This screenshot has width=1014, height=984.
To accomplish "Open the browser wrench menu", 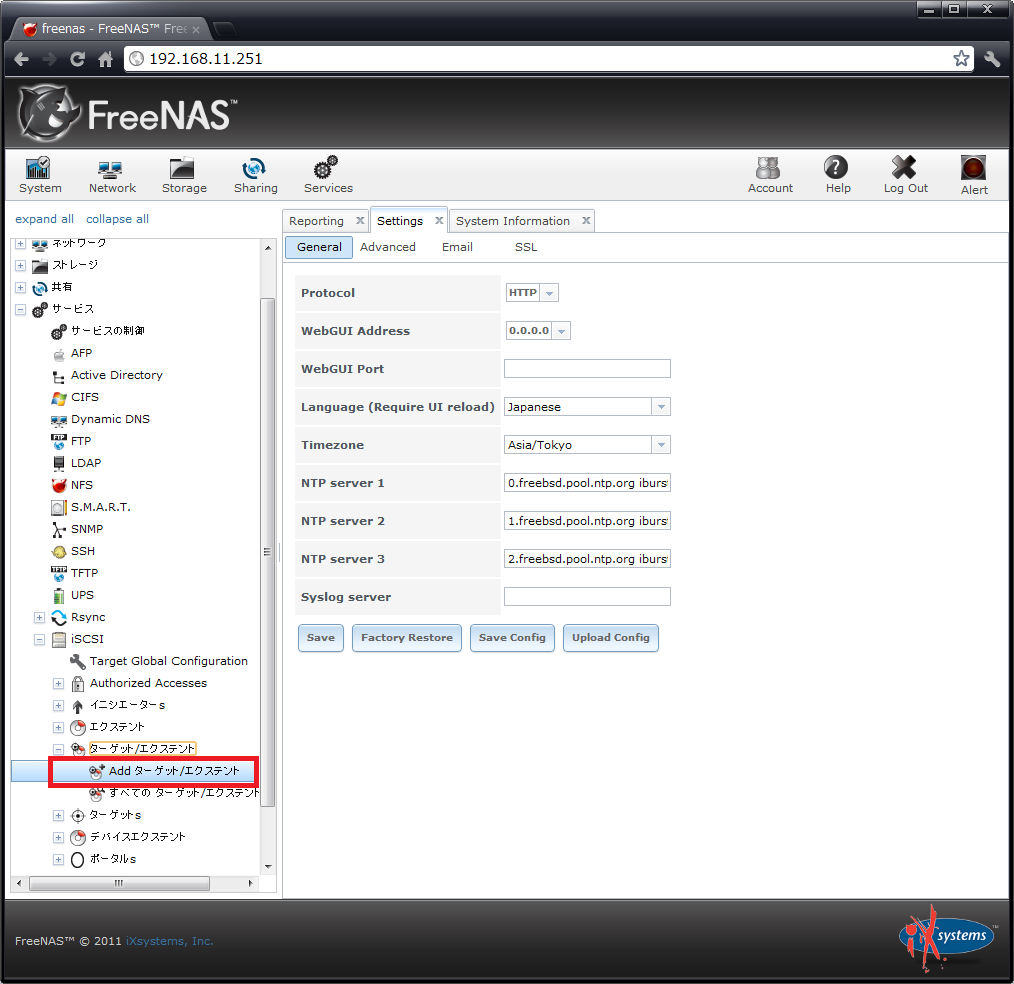I will [x=992, y=59].
